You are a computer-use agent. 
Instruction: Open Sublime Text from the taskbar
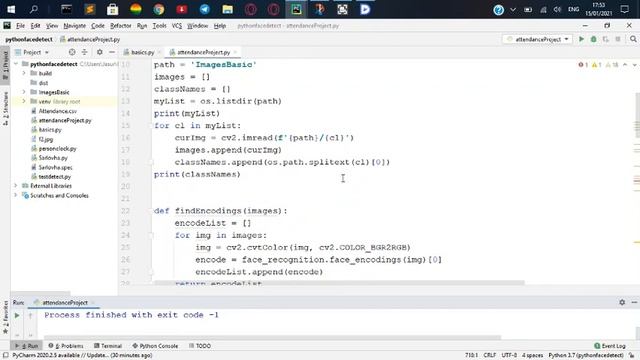(x=90, y=9)
